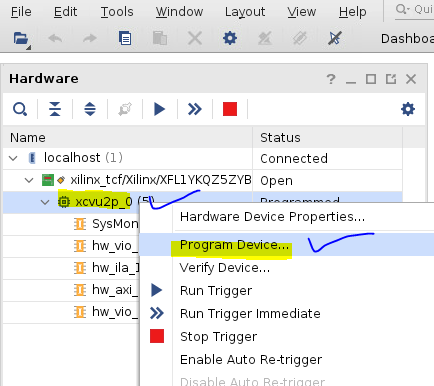
Task: Open the Edit menu
Action: (65, 12)
